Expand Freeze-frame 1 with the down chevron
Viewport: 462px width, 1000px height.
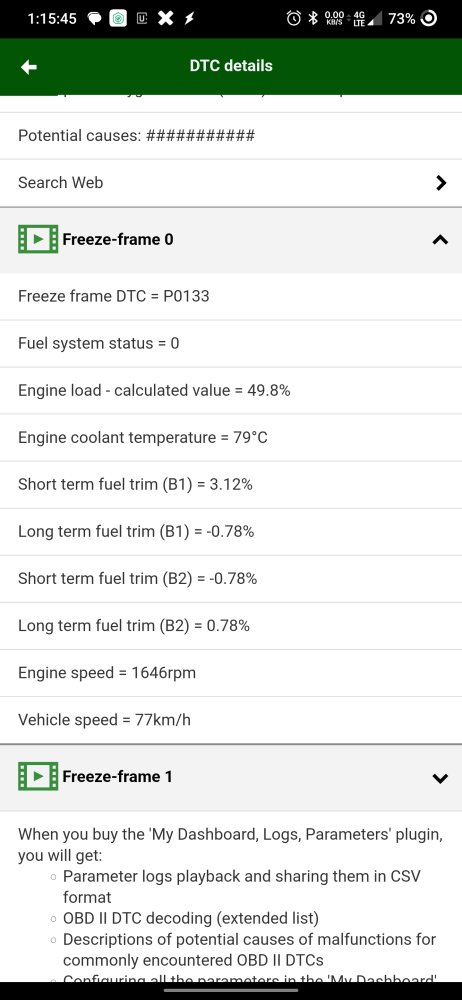440,778
